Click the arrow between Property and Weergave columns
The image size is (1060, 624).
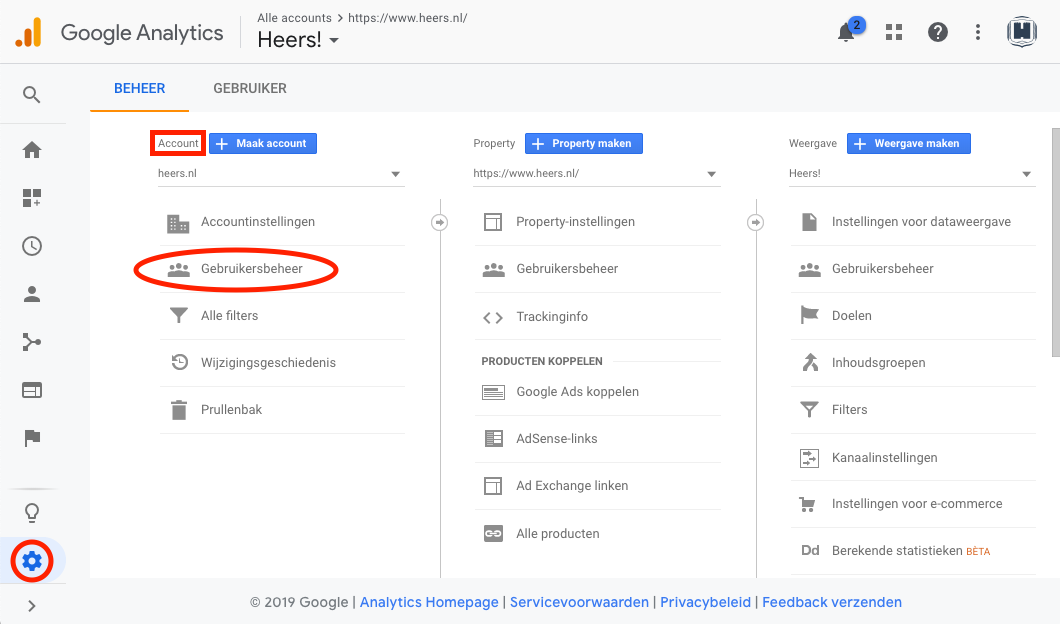tap(755, 222)
